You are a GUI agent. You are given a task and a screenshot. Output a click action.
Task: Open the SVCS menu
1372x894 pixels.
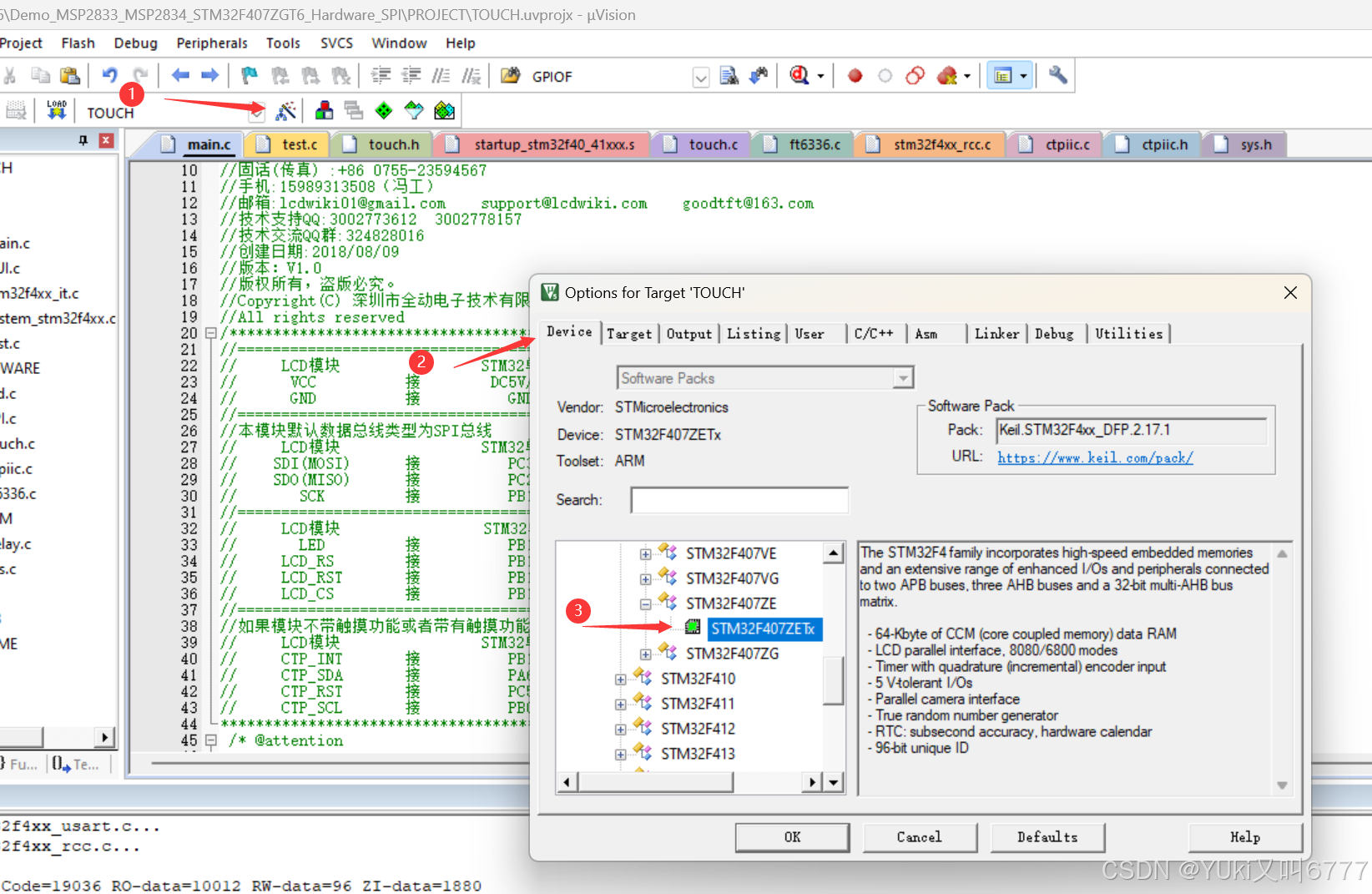tap(336, 43)
